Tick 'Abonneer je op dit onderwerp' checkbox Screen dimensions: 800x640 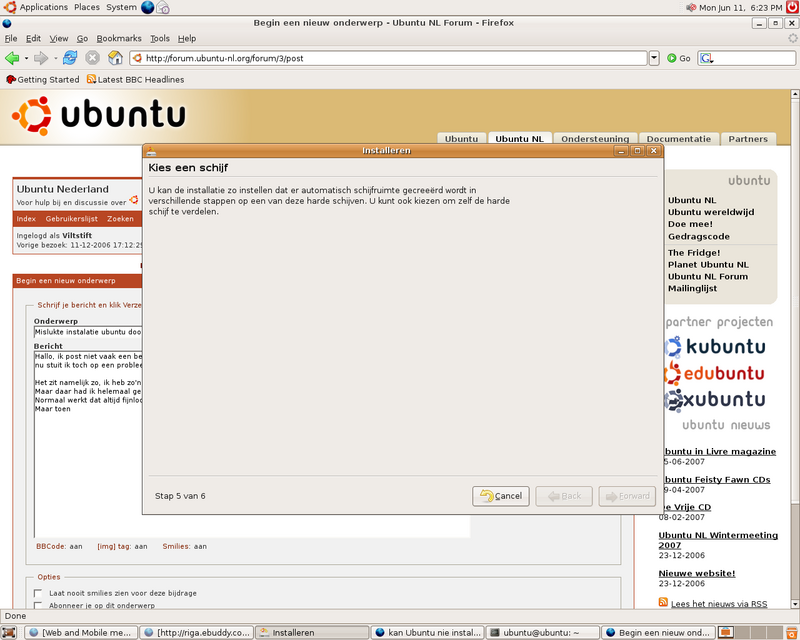point(38,605)
